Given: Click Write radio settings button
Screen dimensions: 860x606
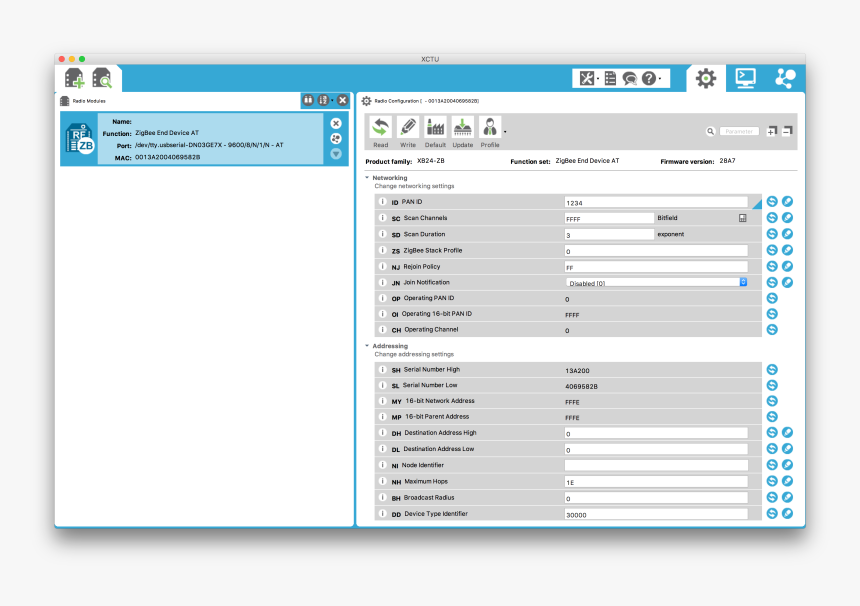Looking at the screenshot, I should coord(408,132).
